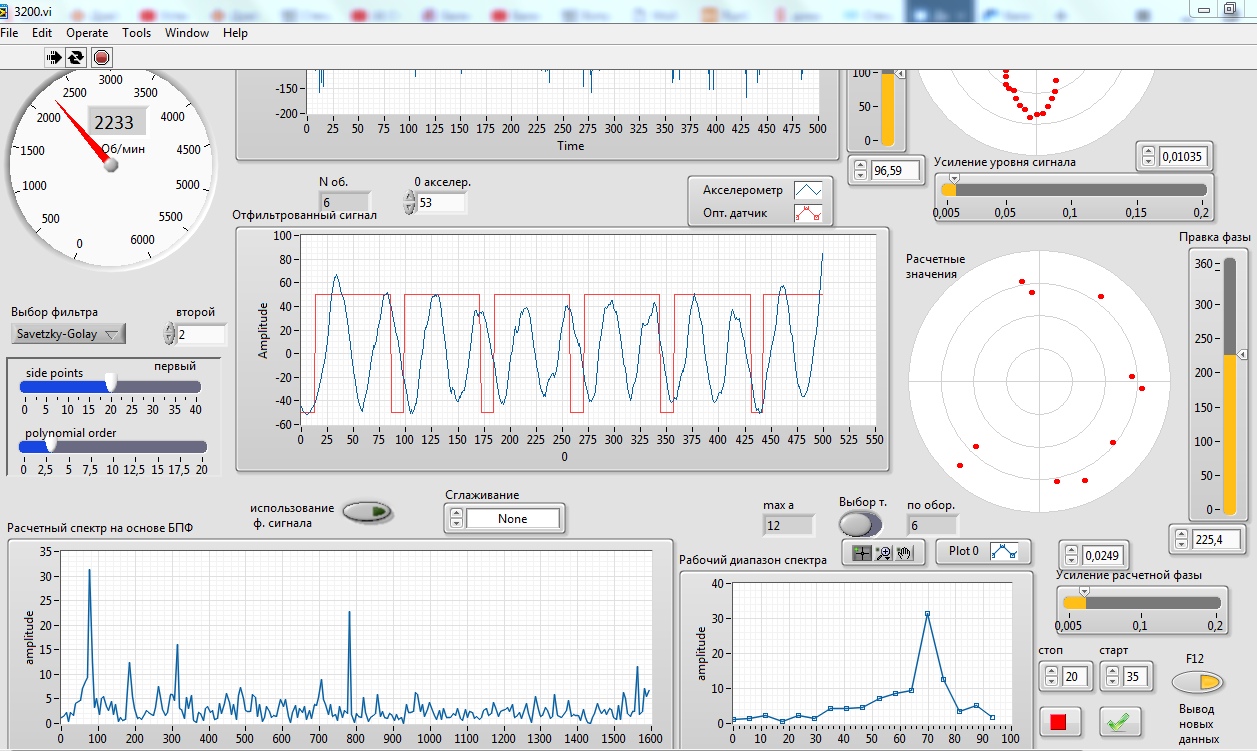Viewport: 1257px width, 751px height.
Task: Toggle the 'Выбор т.' round switch
Action: (x=859, y=524)
